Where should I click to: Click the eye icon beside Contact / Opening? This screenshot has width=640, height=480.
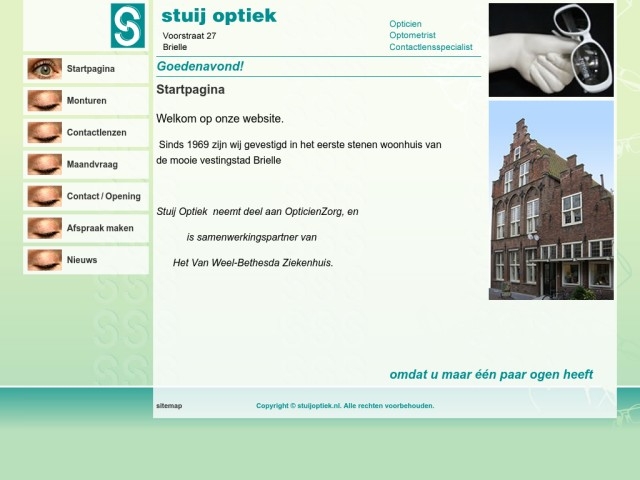click(x=44, y=197)
